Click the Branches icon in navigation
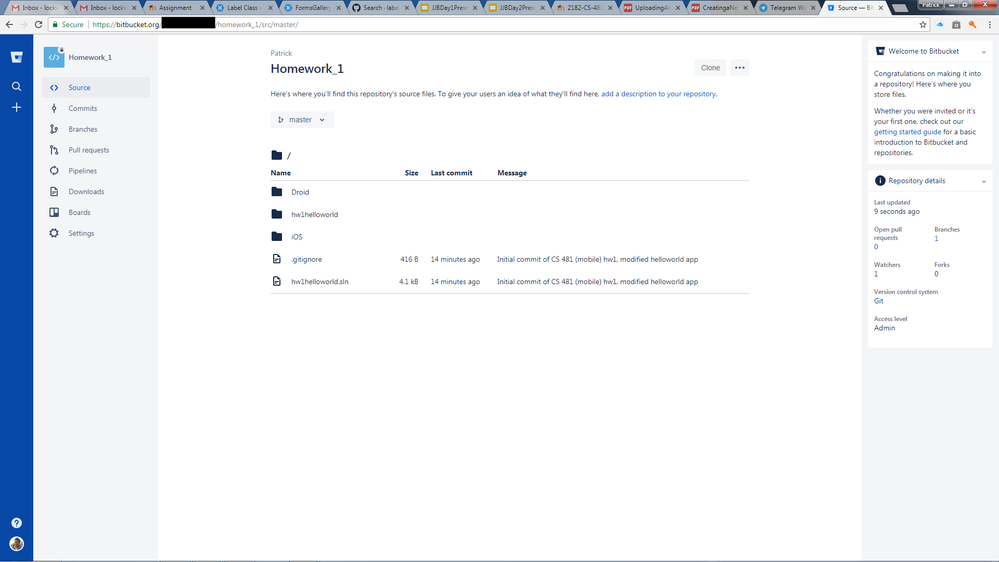Screen dimensions: 999x562 tap(54, 129)
